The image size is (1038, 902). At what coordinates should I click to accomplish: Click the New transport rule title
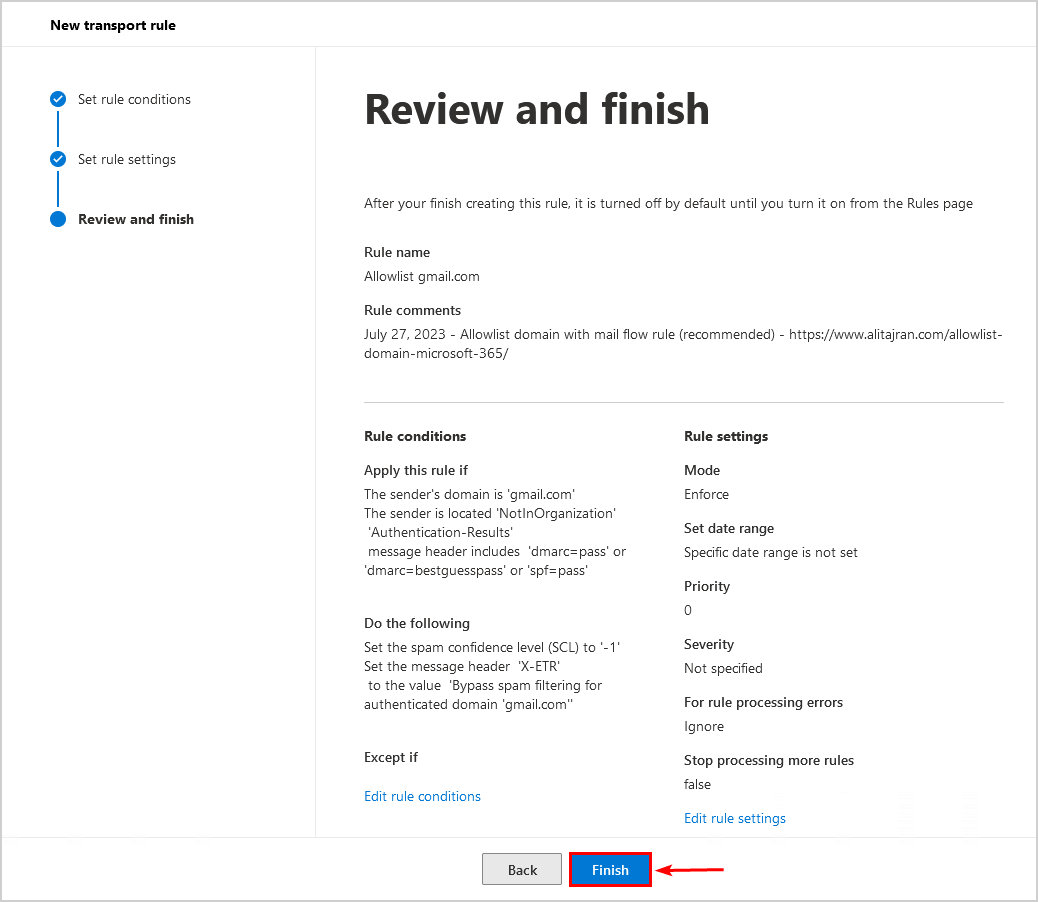point(113,25)
